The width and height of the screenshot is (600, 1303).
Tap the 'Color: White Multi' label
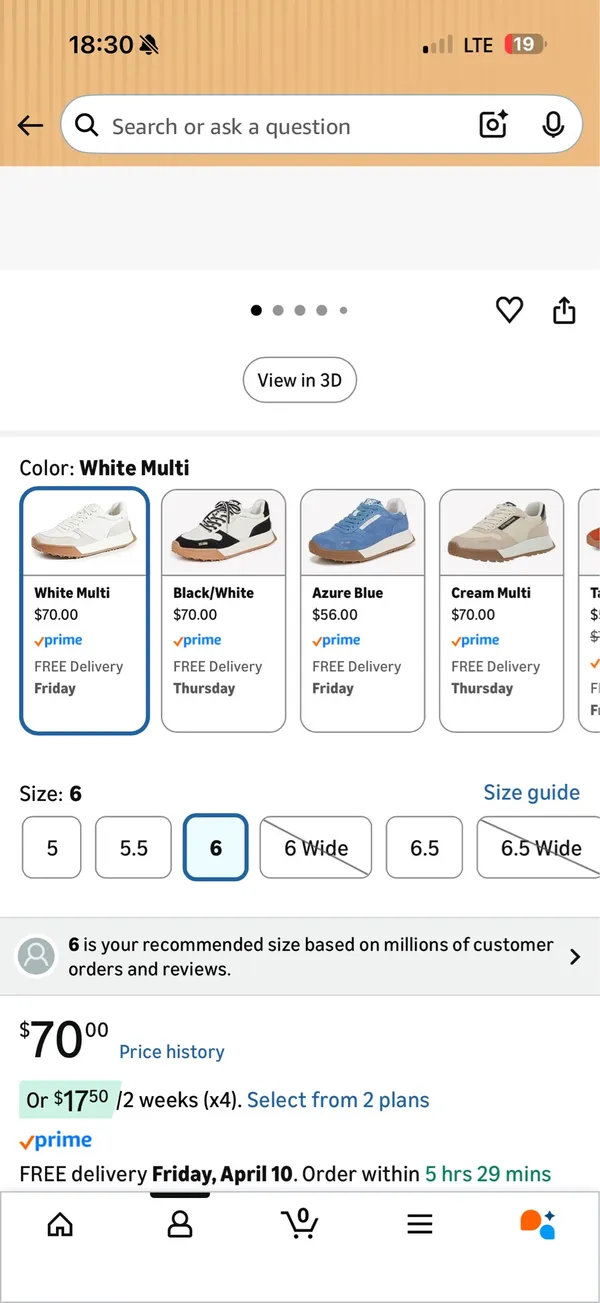pyautogui.click(x=104, y=468)
